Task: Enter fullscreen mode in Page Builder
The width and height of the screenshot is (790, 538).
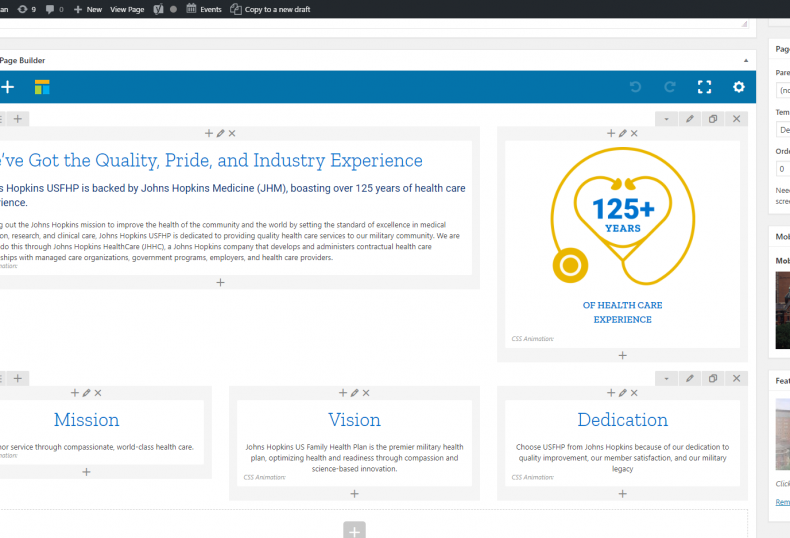Action: click(704, 87)
